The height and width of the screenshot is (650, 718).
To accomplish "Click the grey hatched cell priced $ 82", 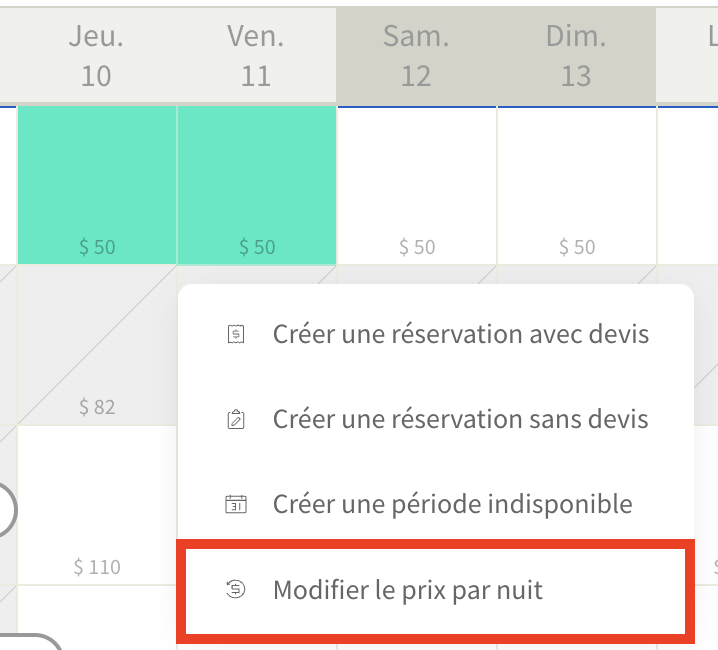I will tap(97, 345).
